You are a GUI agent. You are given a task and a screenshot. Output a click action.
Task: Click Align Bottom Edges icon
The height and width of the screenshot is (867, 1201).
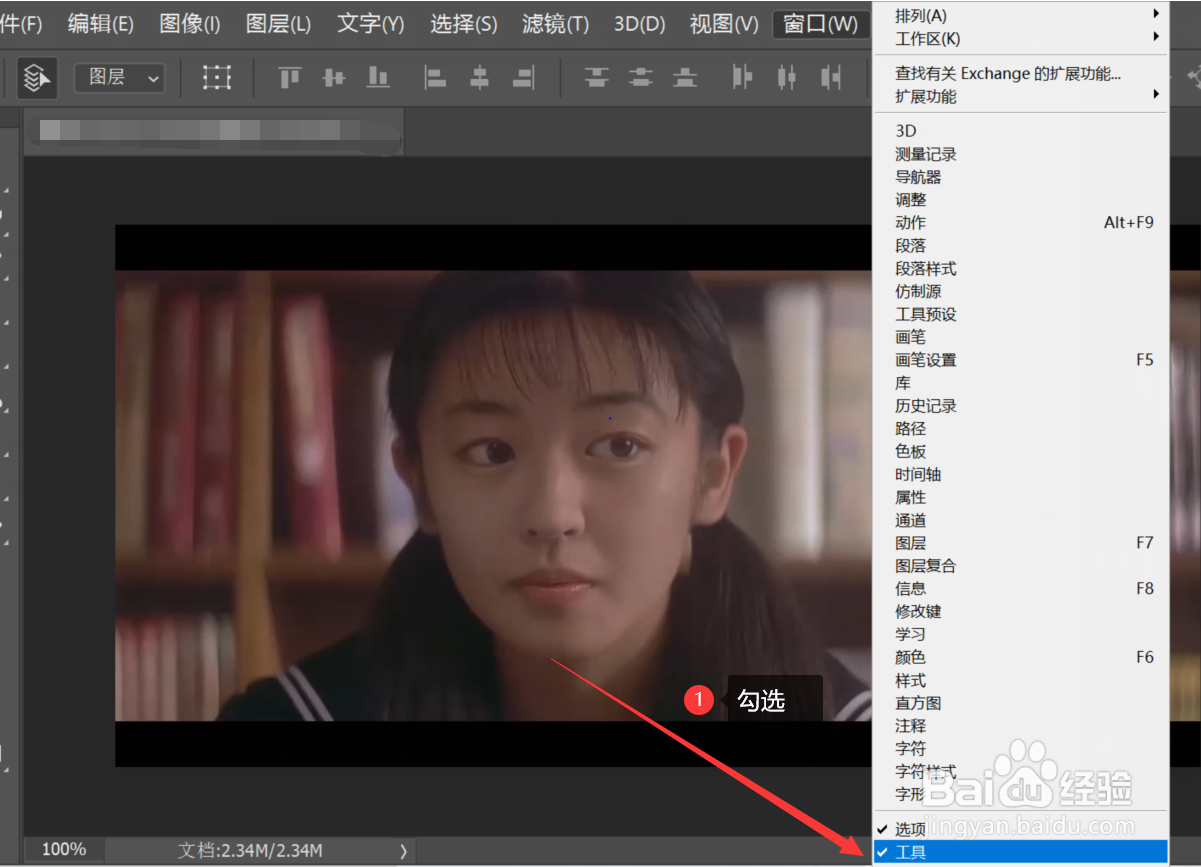378,77
